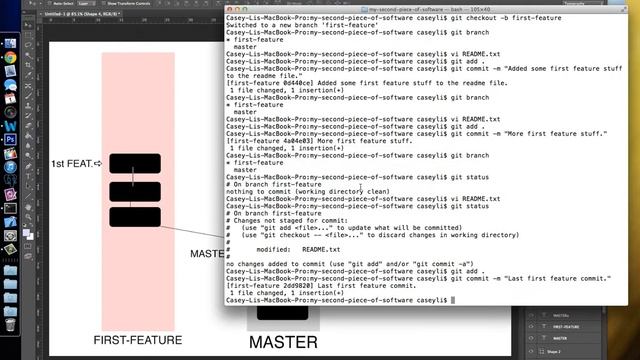Select the History Brush tool
The width and height of the screenshot is (640, 360).
coord(28,116)
